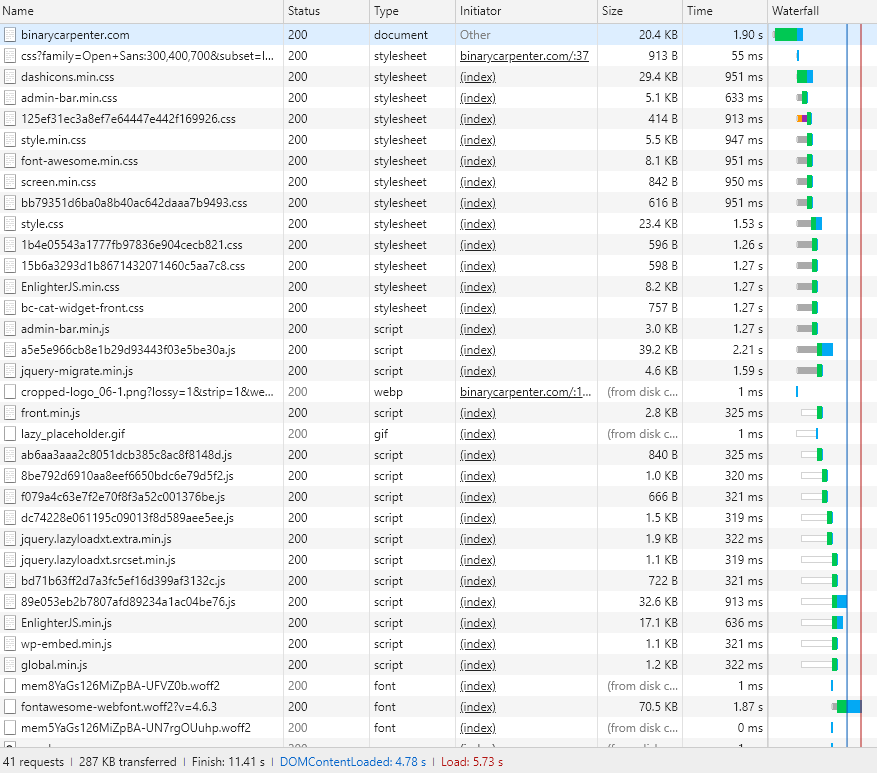
Task: Click the file icon beside jquery-migrate.min.js
Action: click(10, 371)
